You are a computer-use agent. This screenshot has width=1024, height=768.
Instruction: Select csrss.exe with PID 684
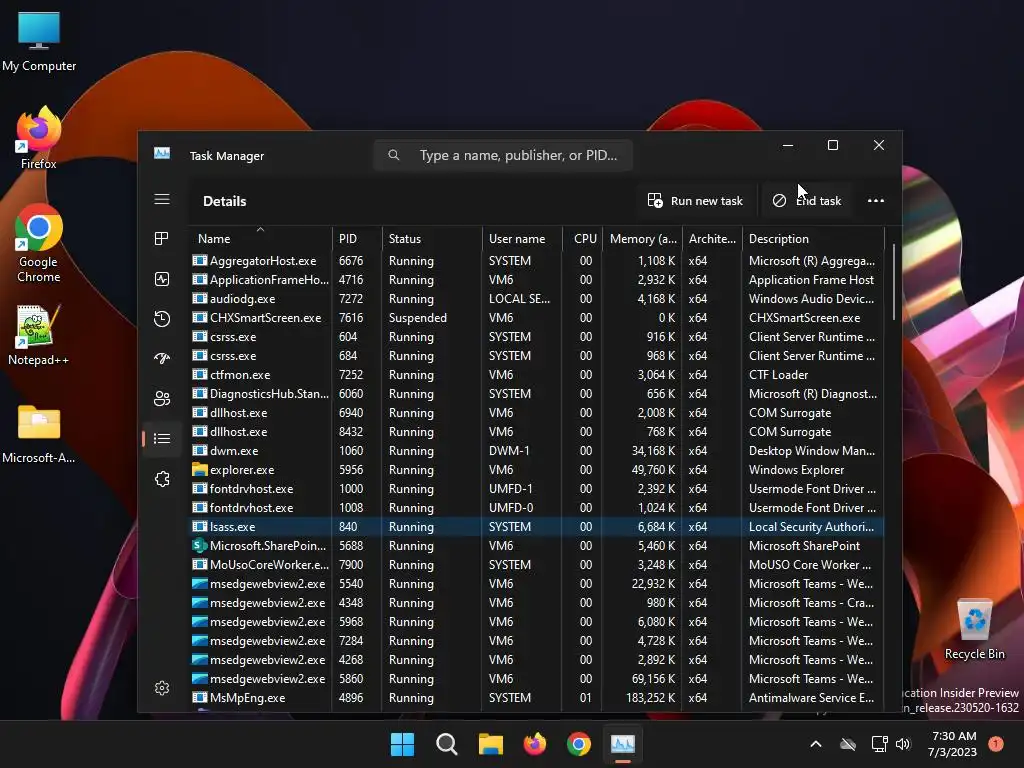[537, 356]
